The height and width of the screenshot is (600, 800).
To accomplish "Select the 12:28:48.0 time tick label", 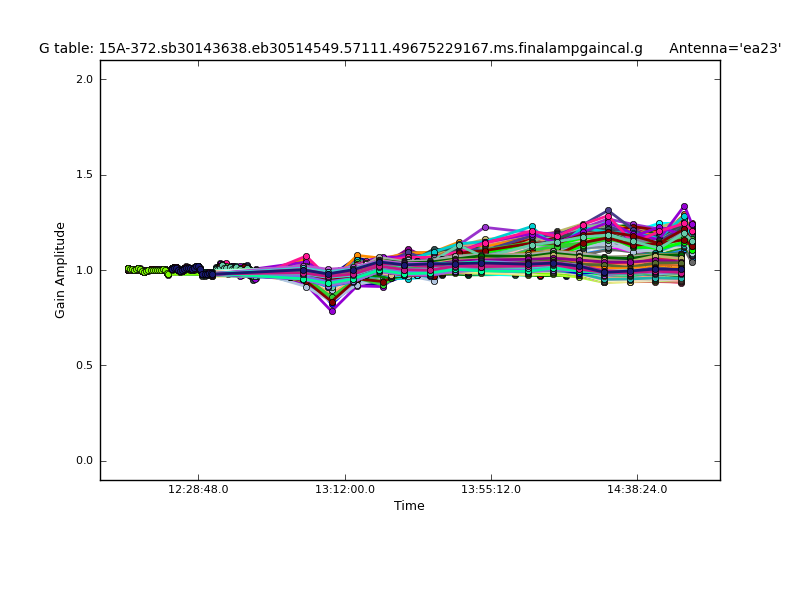I will 198,490.
